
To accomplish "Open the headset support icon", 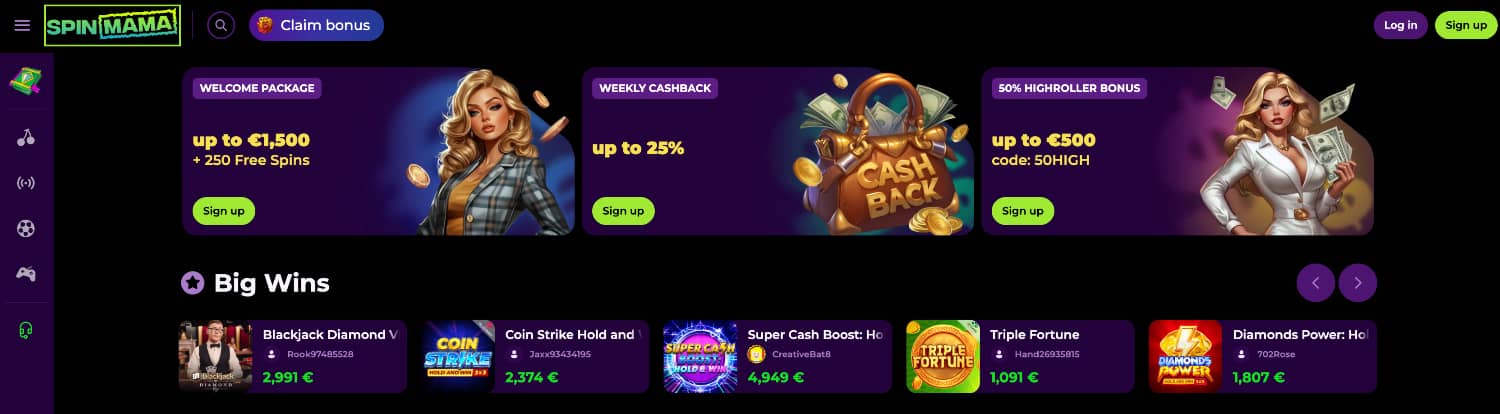I will tap(26, 330).
